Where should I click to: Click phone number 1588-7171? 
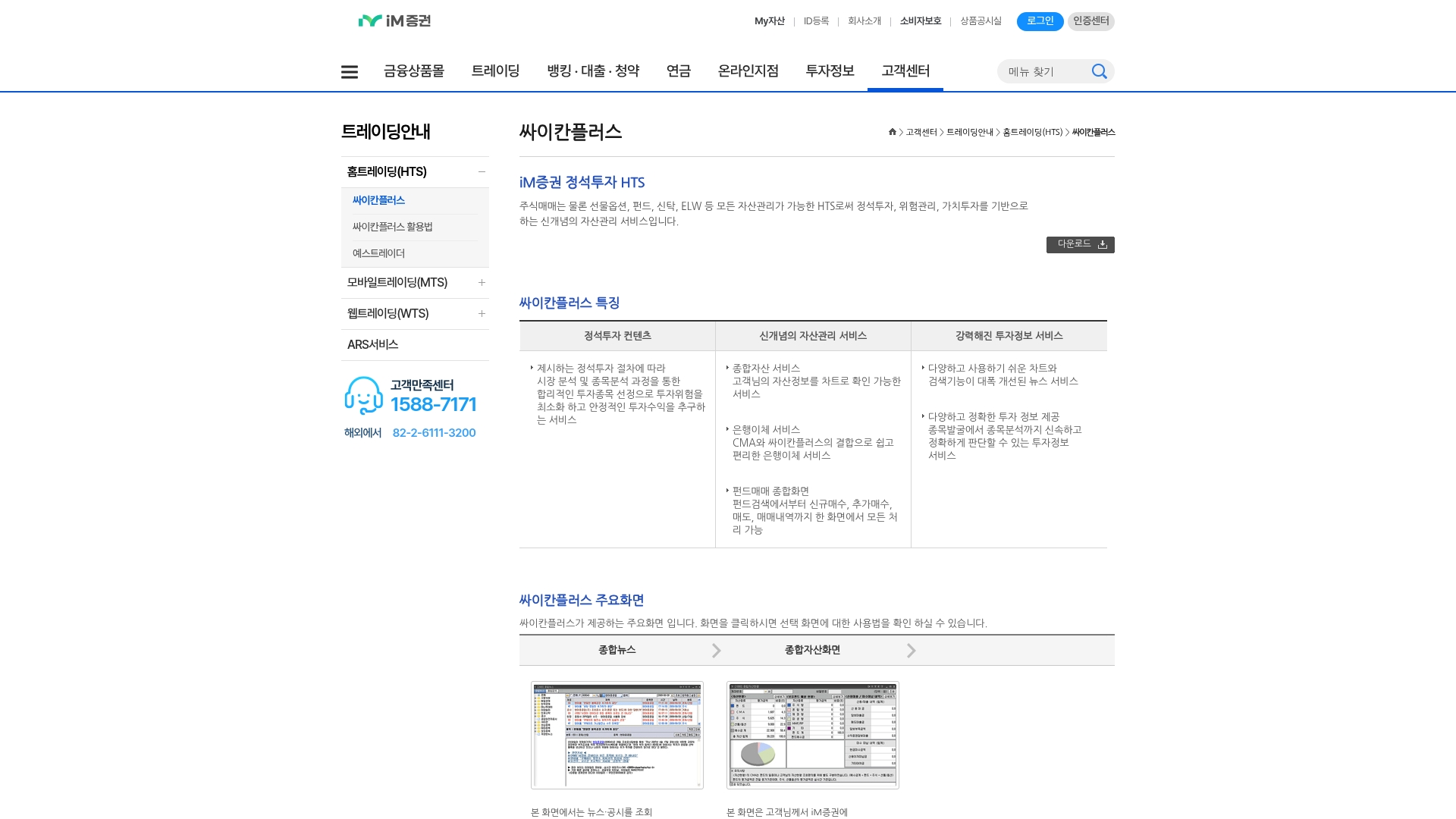[x=434, y=404]
